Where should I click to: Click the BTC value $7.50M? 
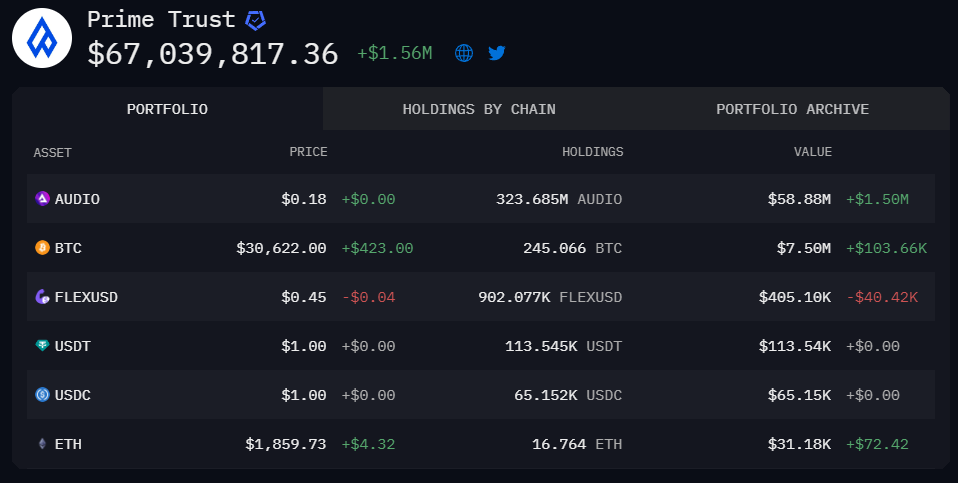pos(803,248)
